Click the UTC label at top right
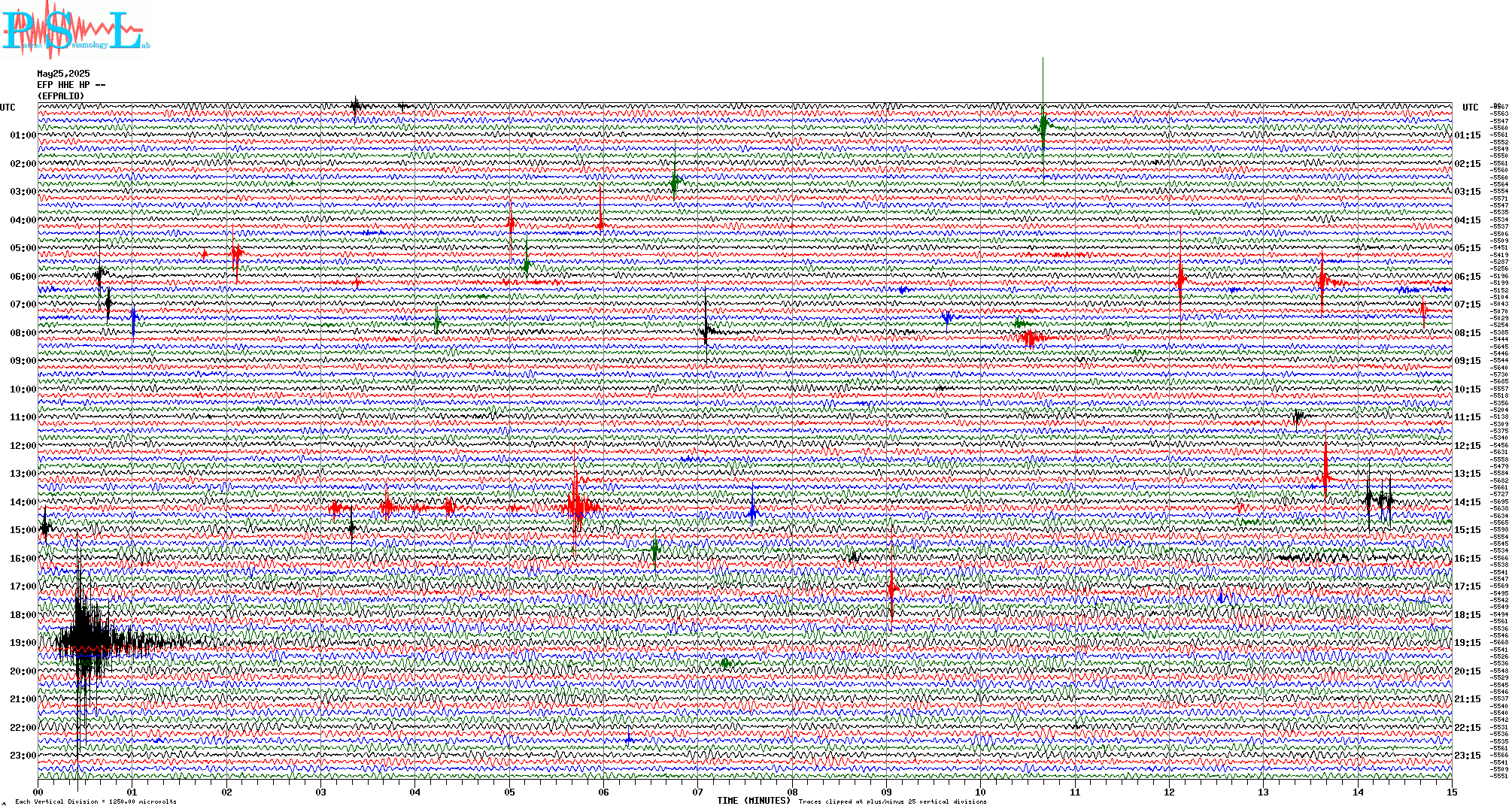 1470,108
